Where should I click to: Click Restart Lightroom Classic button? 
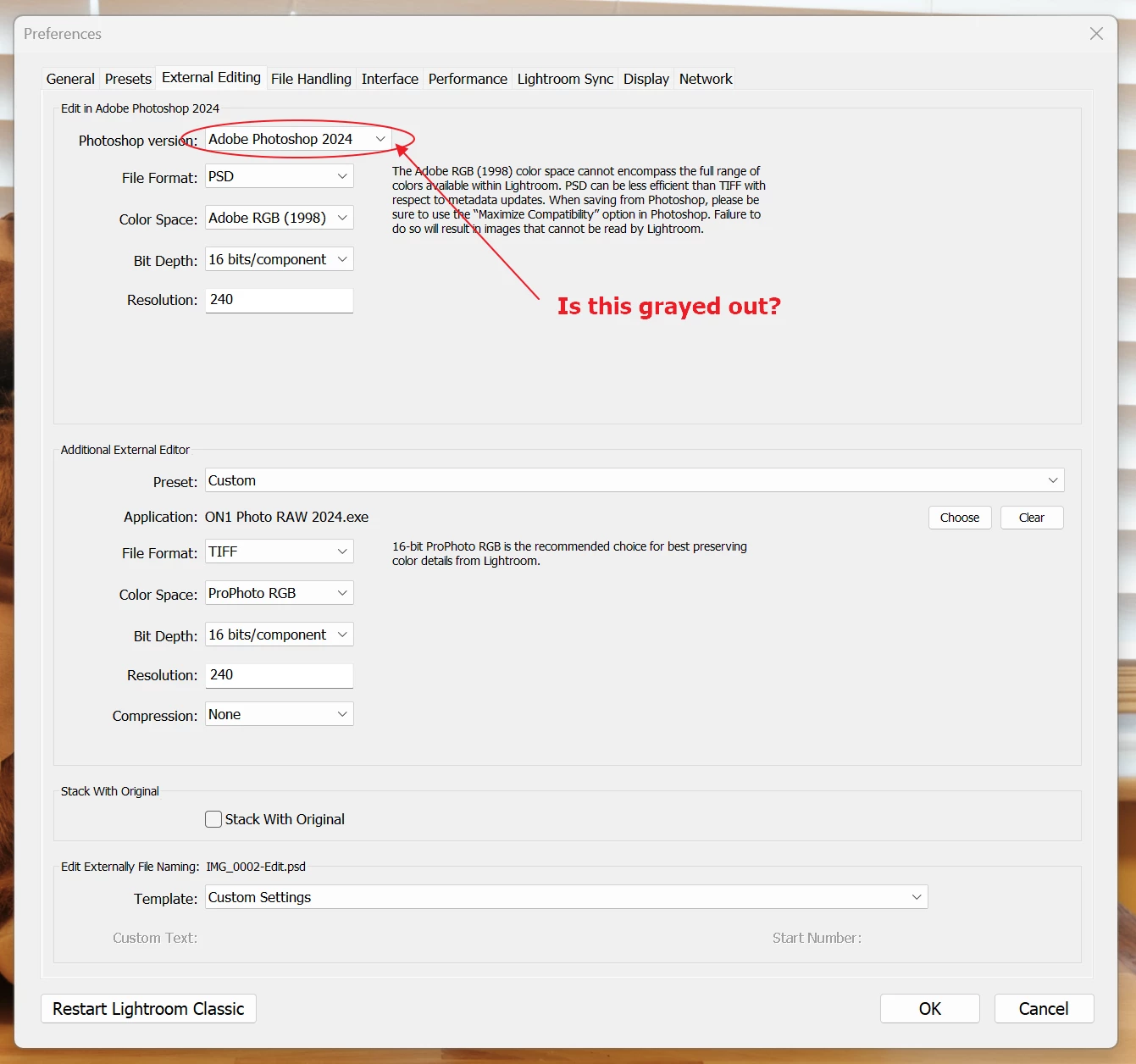148,1009
